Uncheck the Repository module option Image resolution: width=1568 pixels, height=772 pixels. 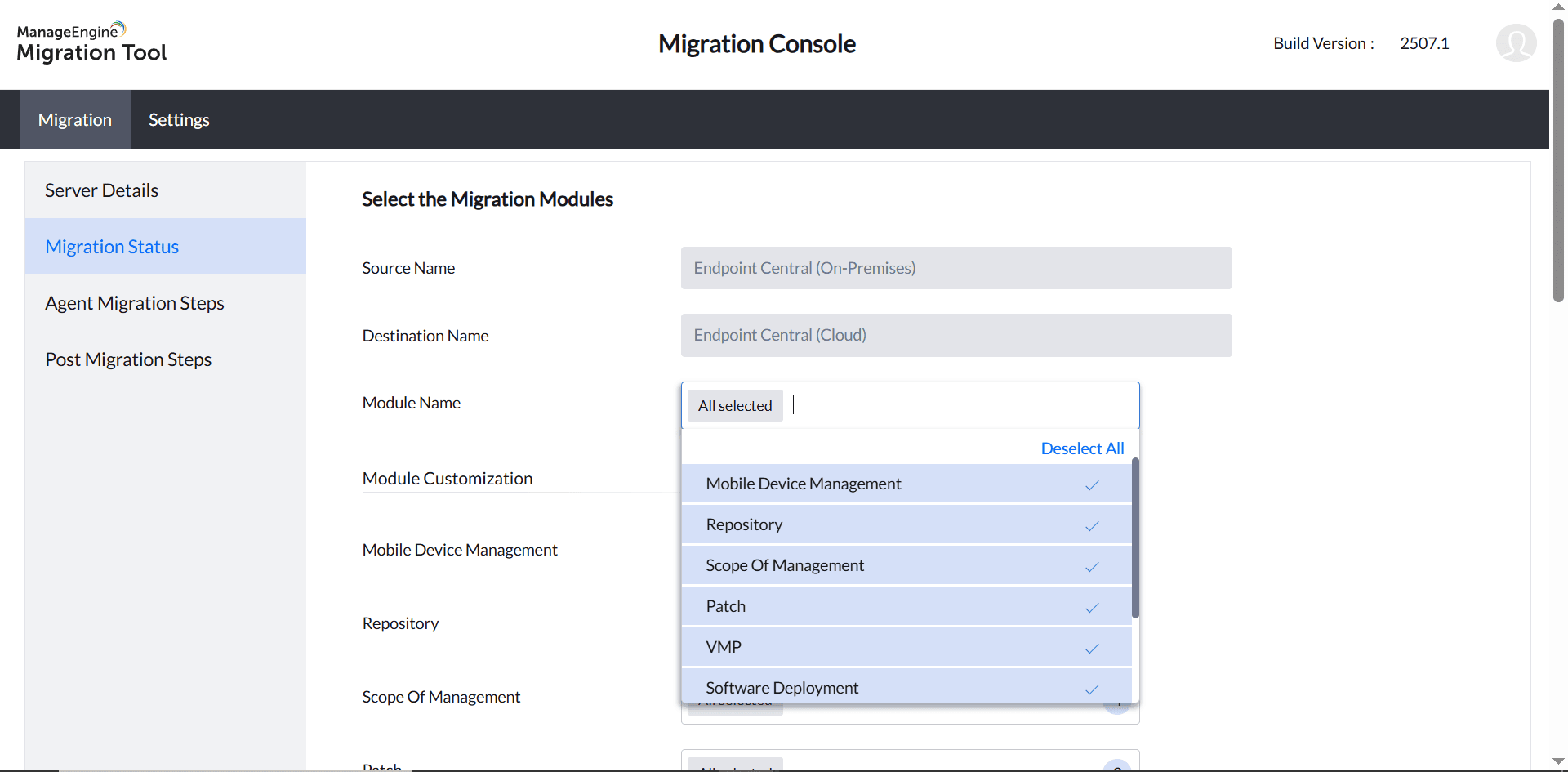(x=906, y=524)
